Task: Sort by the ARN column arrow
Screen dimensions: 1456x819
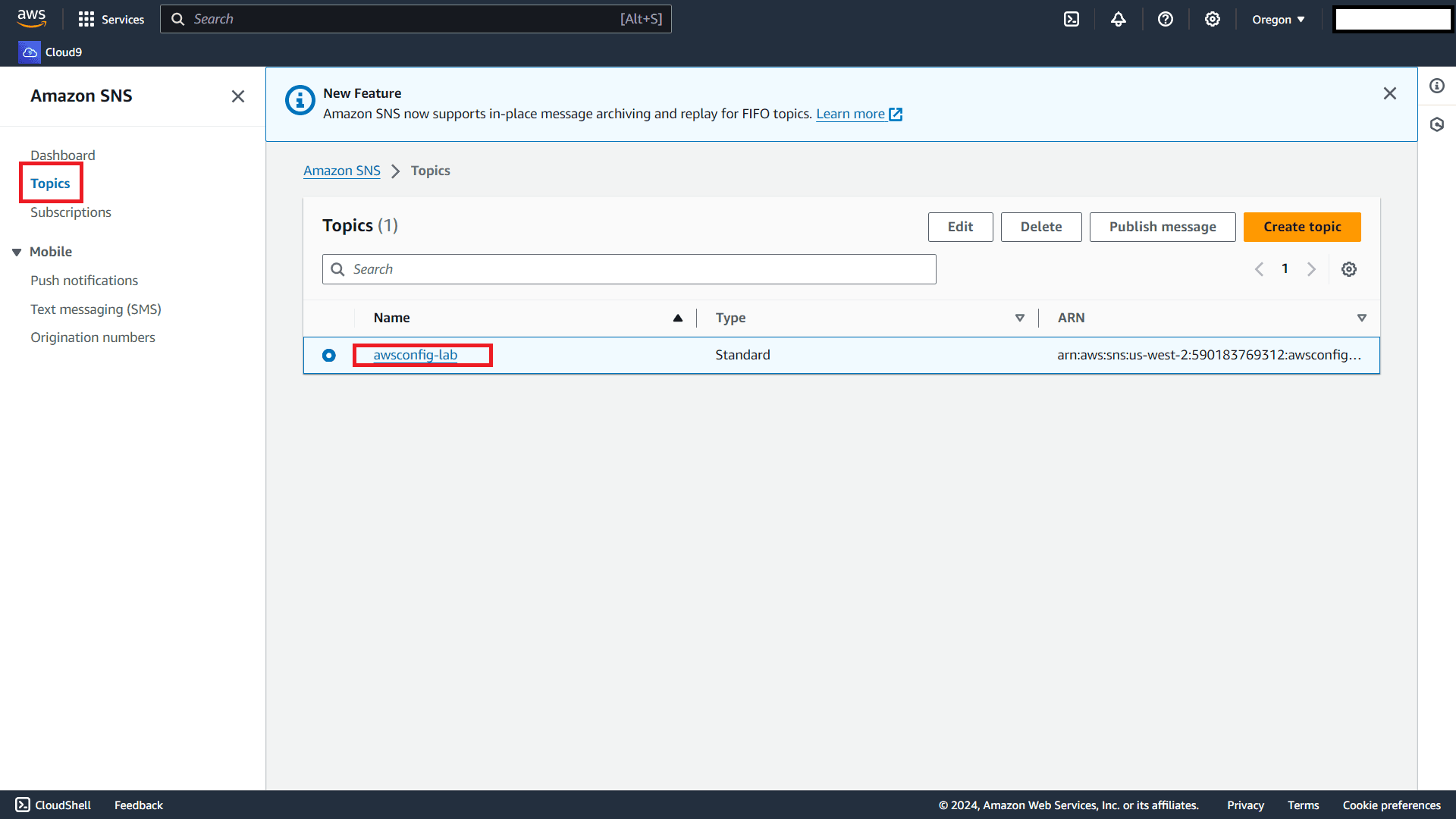Action: [1362, 318]
